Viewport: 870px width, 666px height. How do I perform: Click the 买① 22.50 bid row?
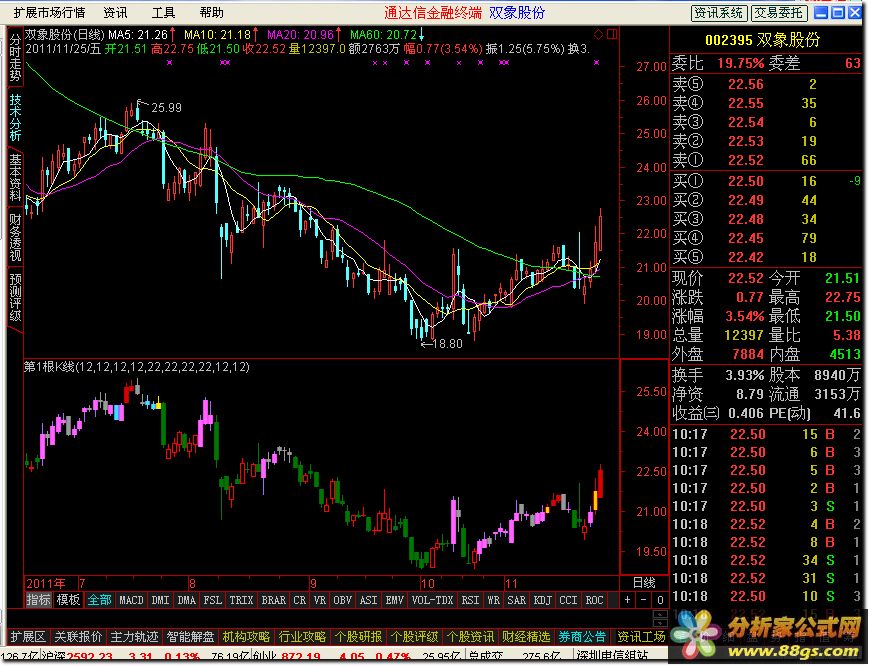tap(766, 181)
